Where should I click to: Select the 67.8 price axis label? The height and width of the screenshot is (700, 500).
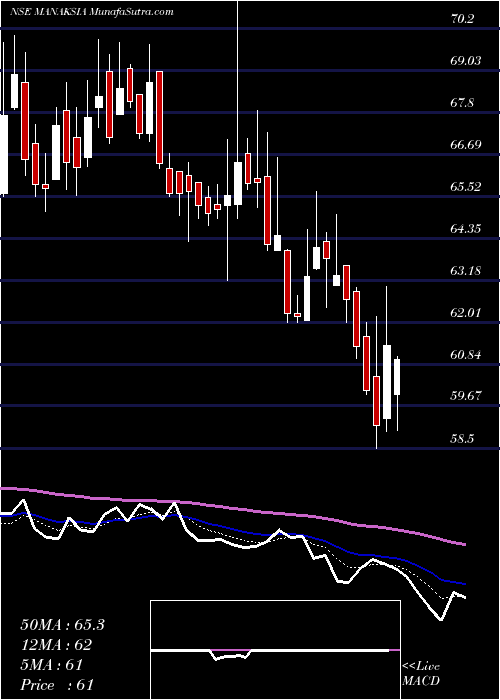[x=462, y=103]
